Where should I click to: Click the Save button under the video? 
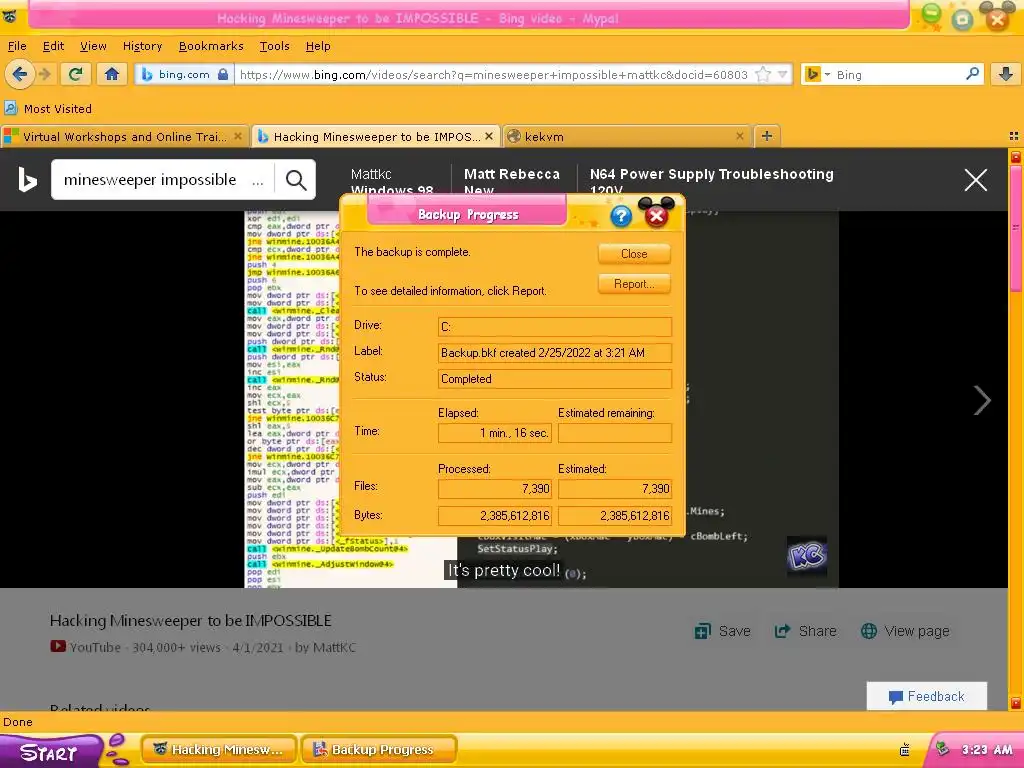click(x=722, y=631)
